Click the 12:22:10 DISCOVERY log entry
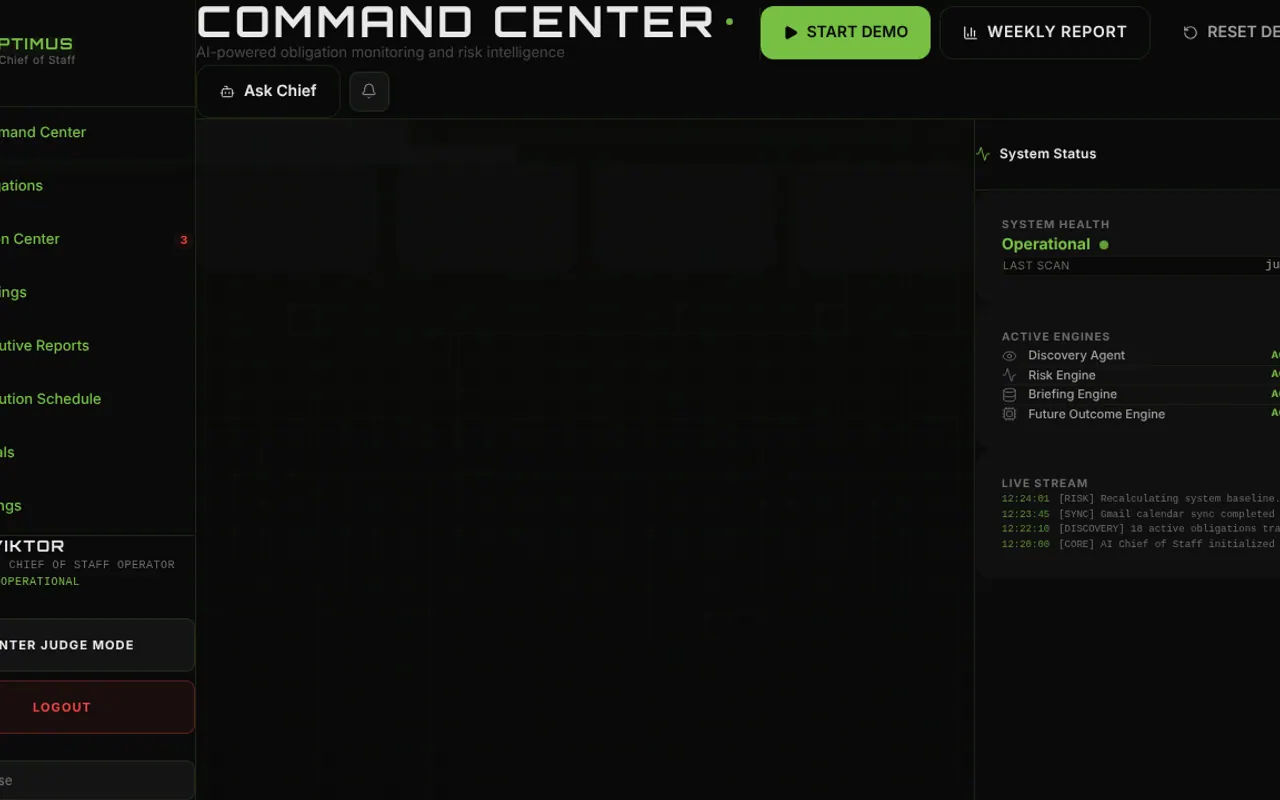This screenshot has height=800, width=1280. pos(1140,529)
